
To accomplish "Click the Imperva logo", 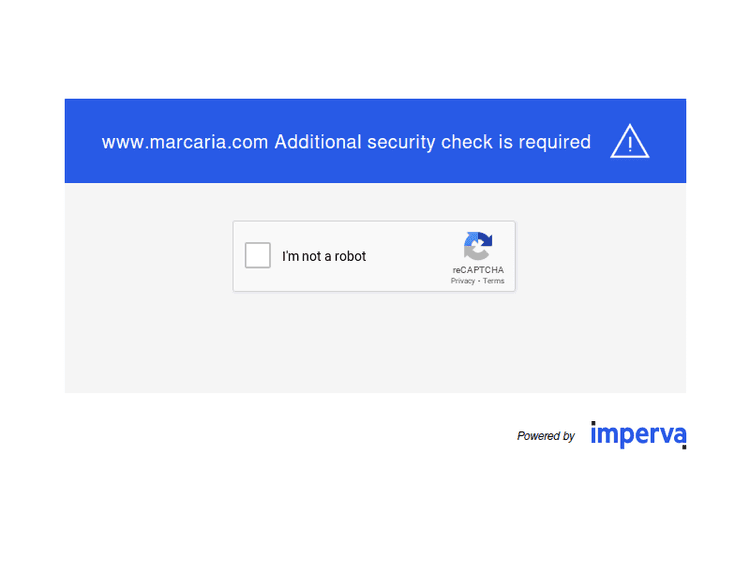I will 638,435.
